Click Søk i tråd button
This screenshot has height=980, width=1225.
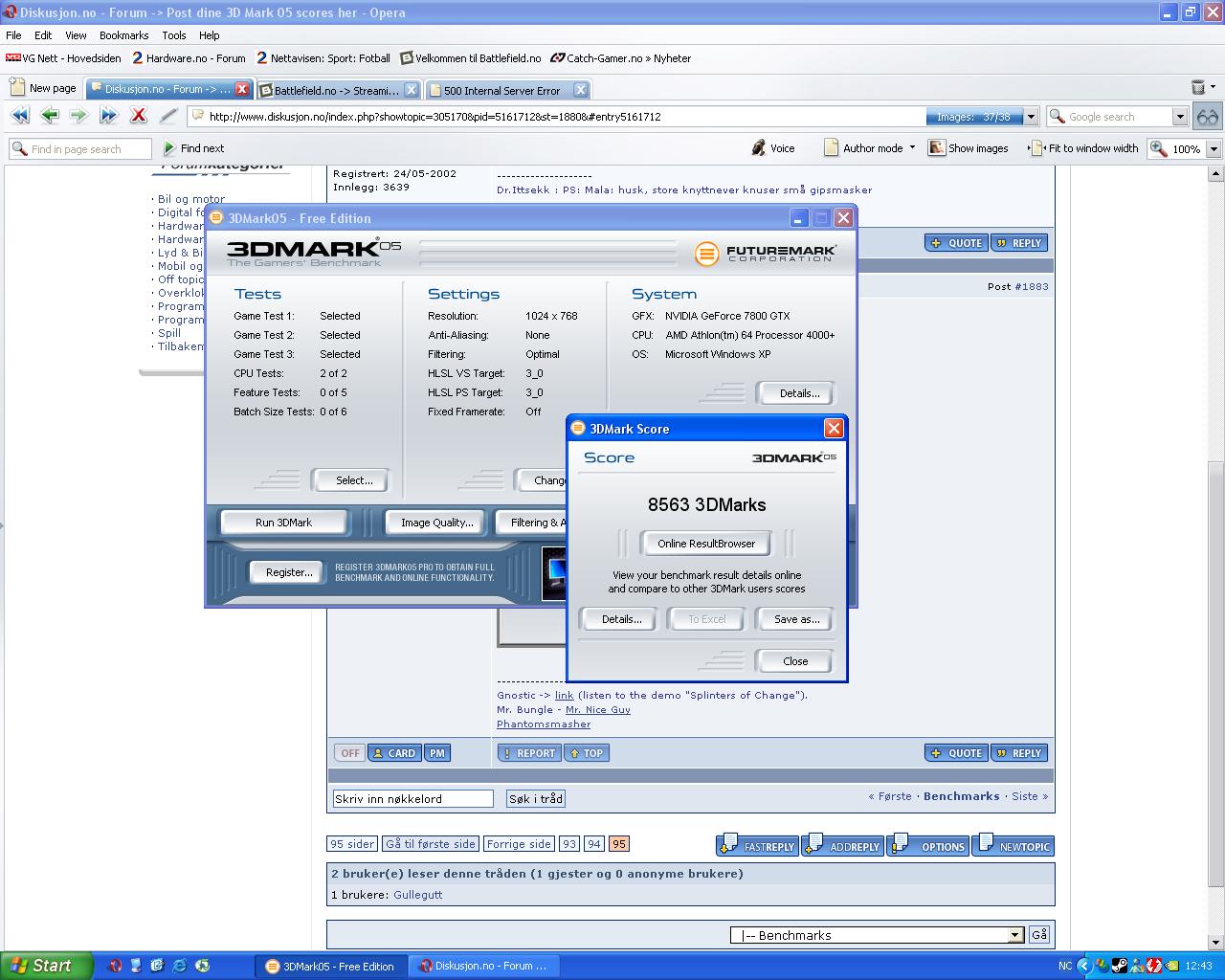536,799
